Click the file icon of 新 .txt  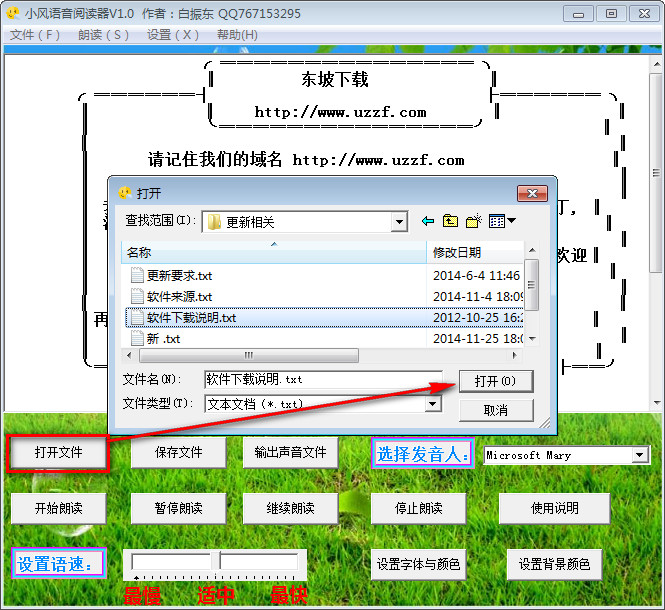pyautogui.click(x=137, y=338)
